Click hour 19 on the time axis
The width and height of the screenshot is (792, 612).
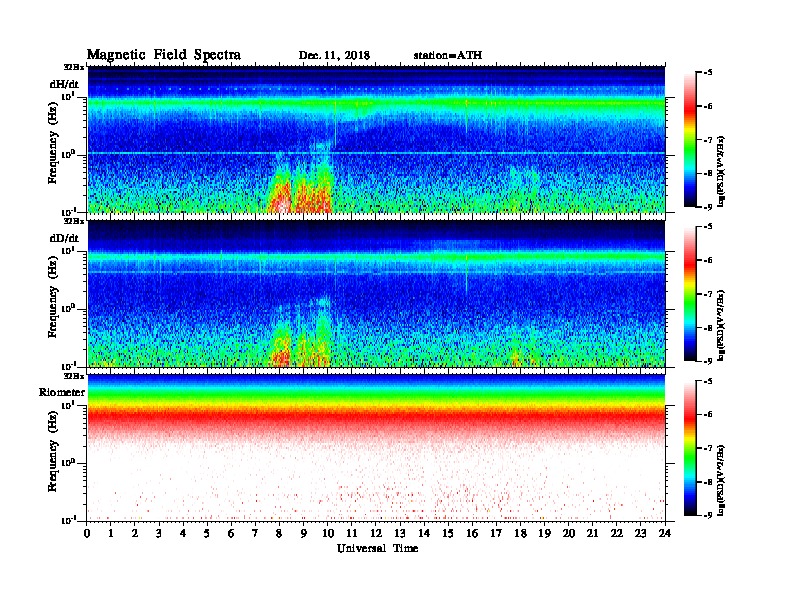pyautogui.click(x=544, y=534)
